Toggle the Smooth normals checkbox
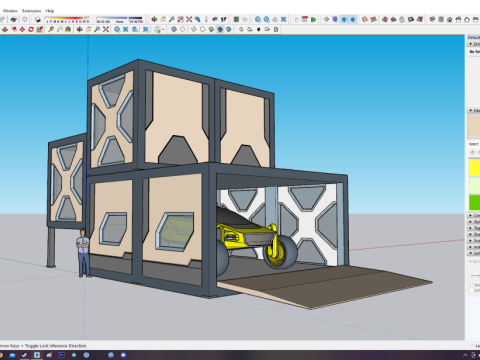This screenshot has height=360, width=480. pos(471,285)
